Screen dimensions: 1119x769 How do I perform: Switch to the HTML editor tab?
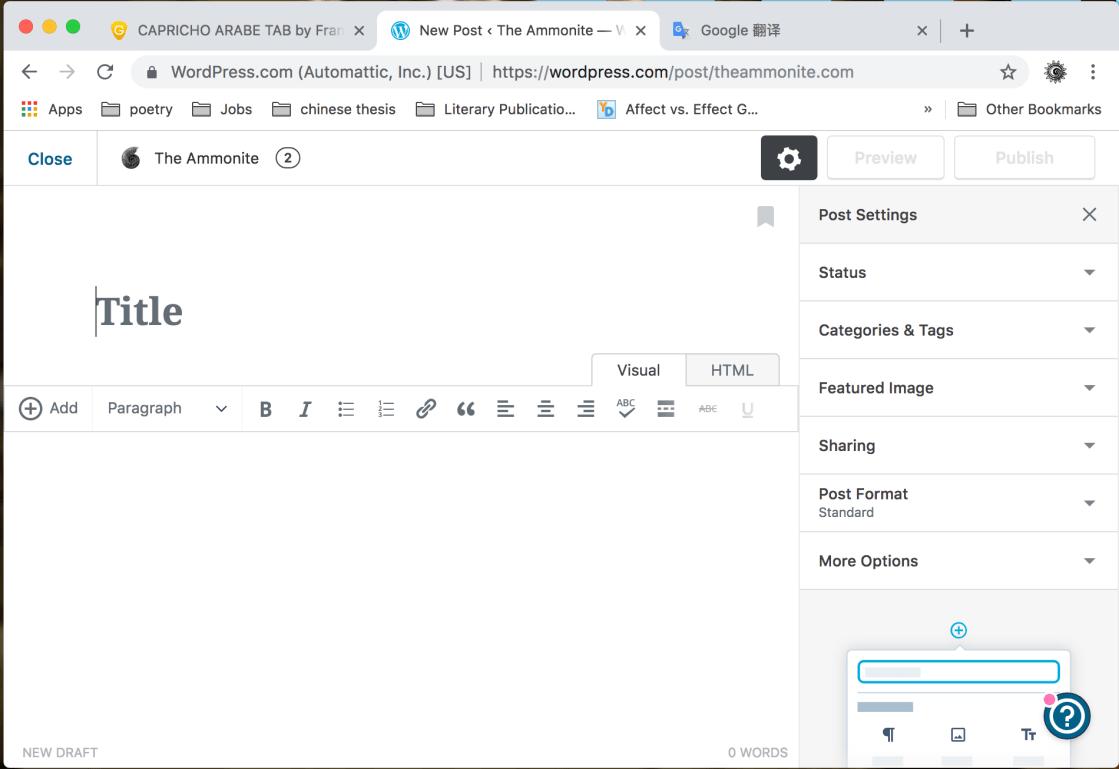[732, 370]
